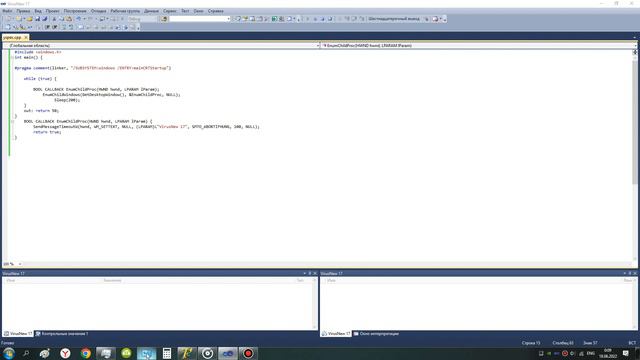This screenshot has width=640, height=360.
Task: Open the solution configuration Debug dropdown
Action: point(142,19)
